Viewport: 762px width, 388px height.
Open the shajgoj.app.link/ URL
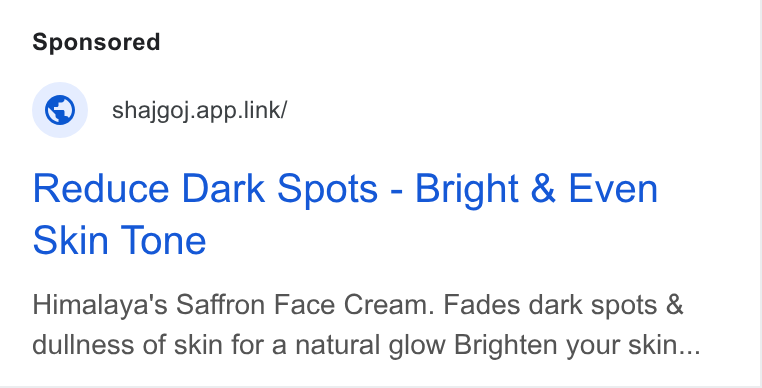tap(199, 110)
